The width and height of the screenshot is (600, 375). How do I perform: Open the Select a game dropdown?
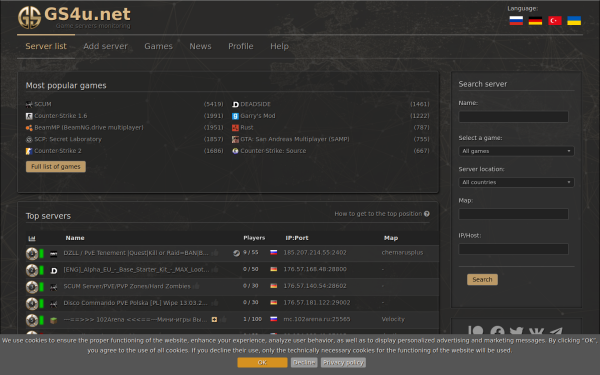pos(516,151)
